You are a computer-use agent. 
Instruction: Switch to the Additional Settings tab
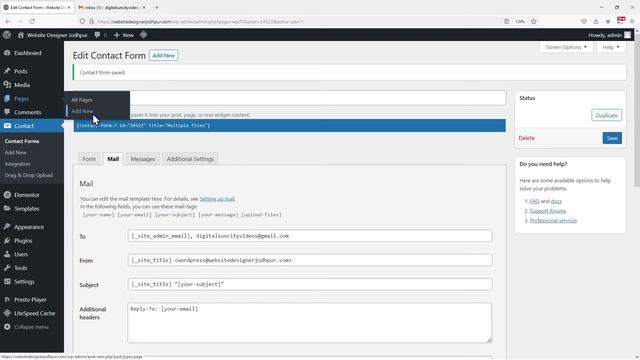(x=190, y=159)
